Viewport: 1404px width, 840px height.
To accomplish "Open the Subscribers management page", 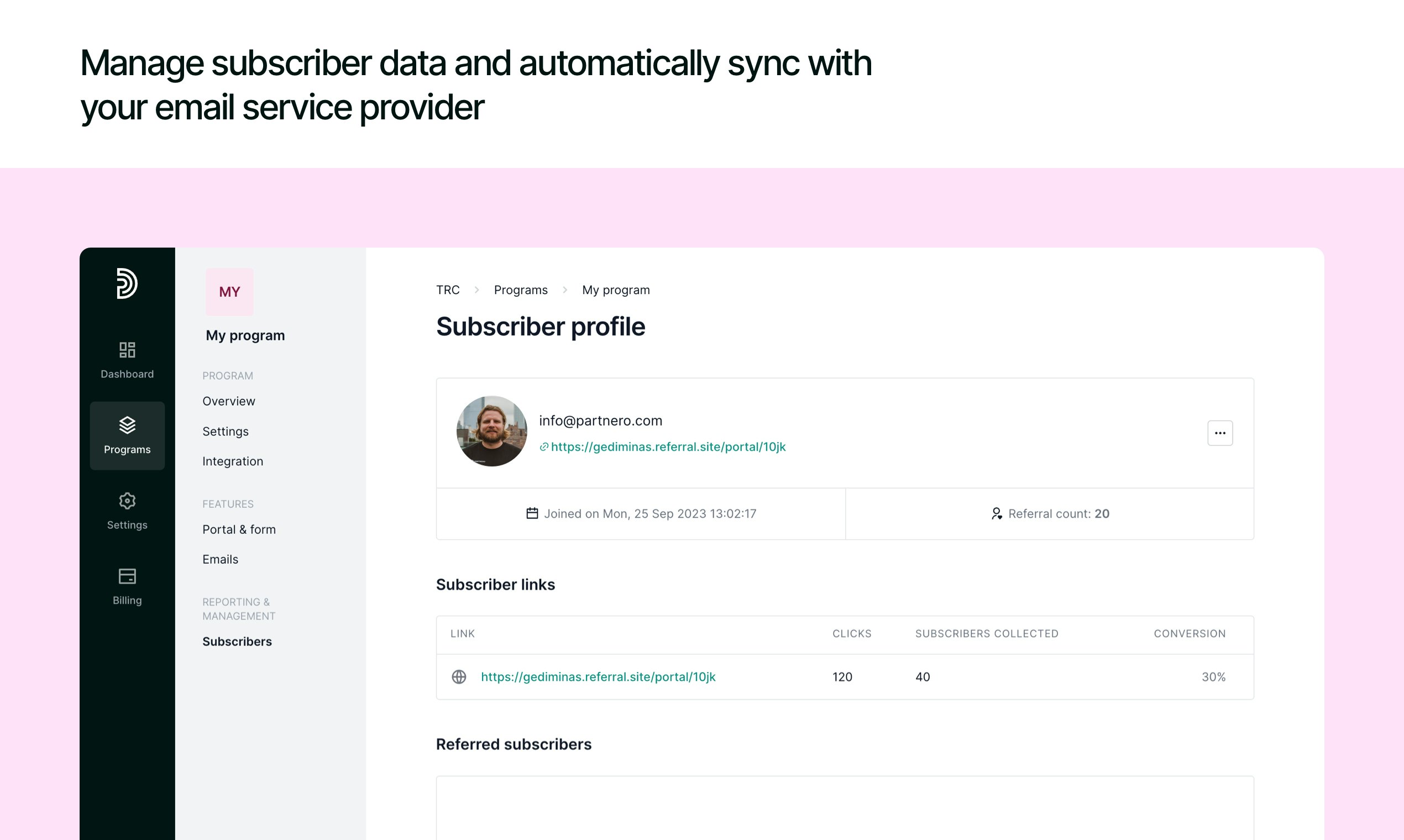I will 237,641.
